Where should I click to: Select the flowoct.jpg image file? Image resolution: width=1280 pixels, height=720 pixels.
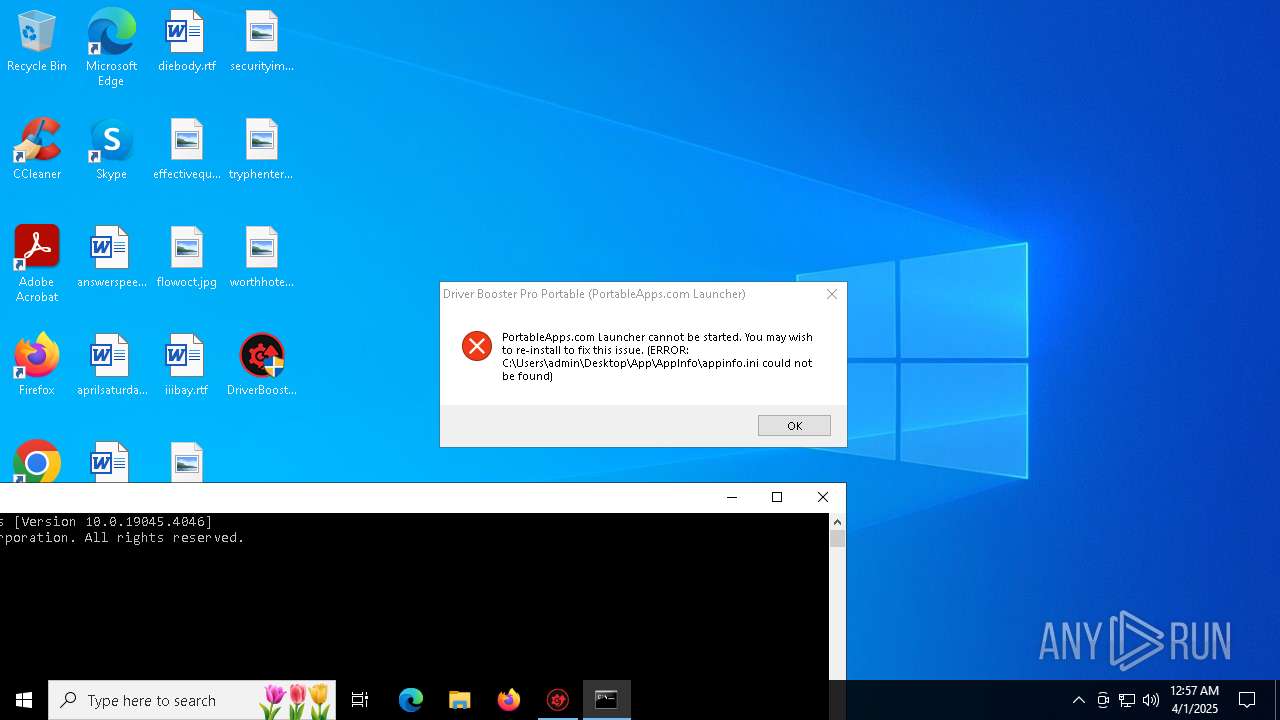click(x=186, y=258)
